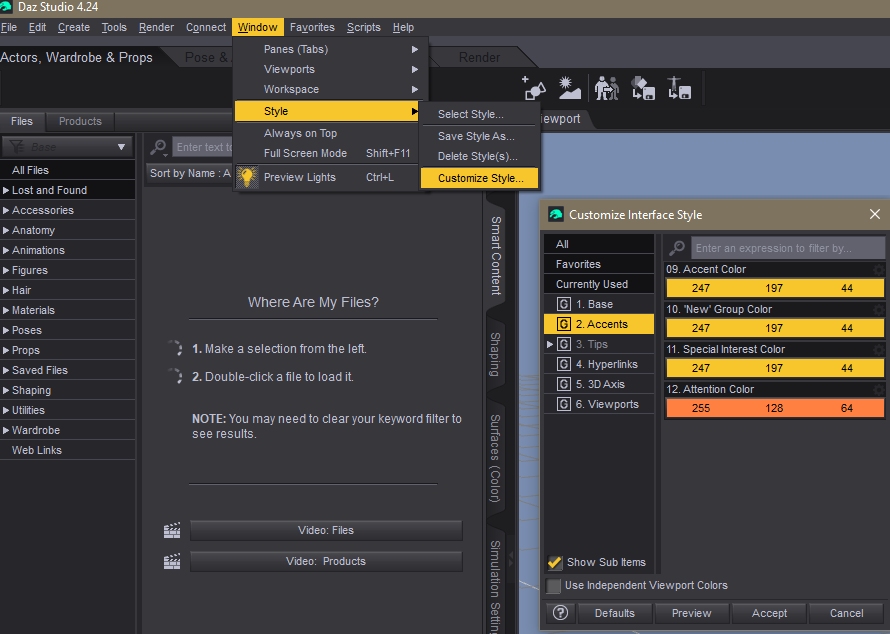Expand the Anatomy category
This screenshot has height=634, width=890.
[x=6, y=230]
